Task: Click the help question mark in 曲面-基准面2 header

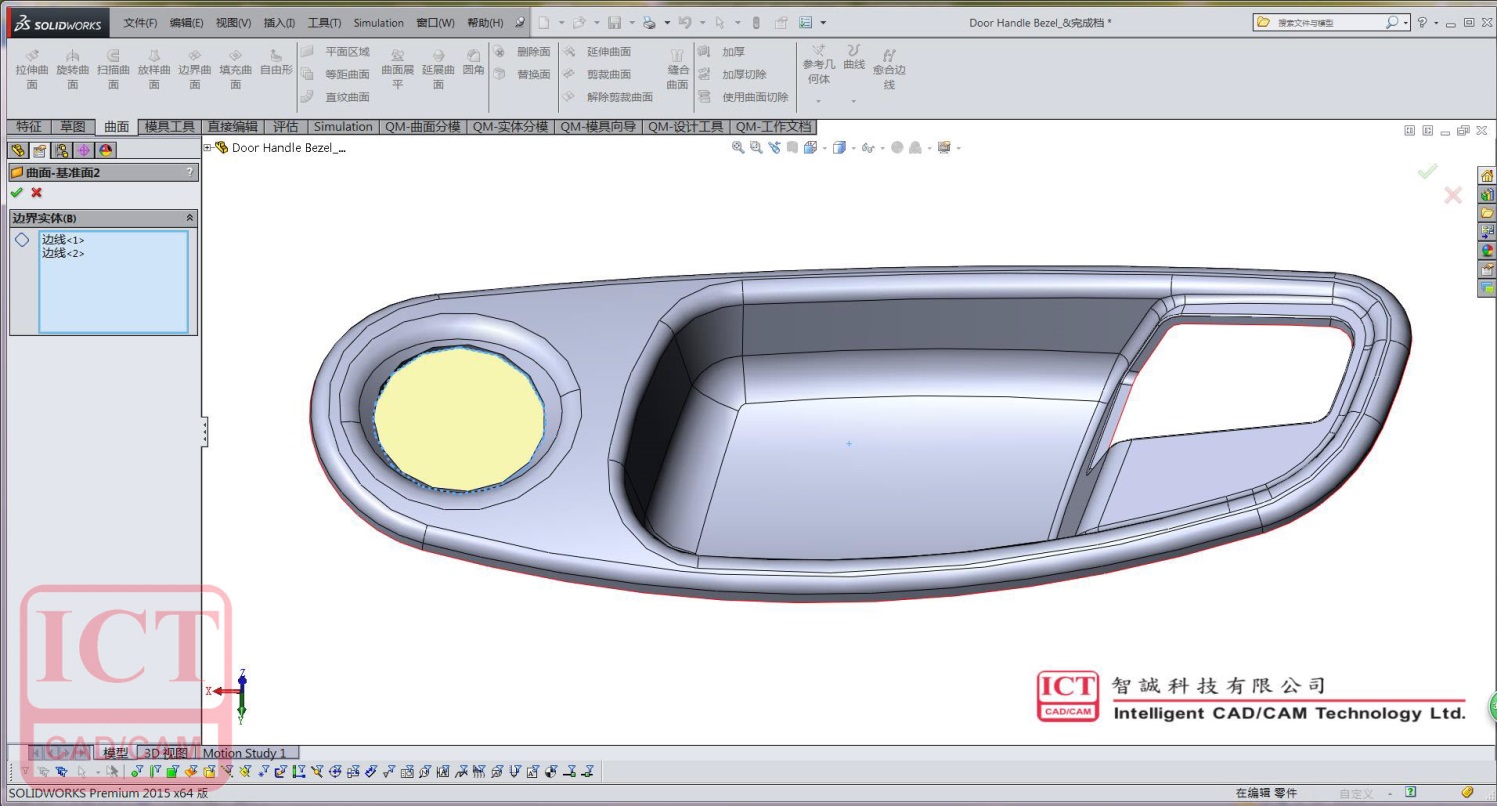Action: click(x=189, y=172)
